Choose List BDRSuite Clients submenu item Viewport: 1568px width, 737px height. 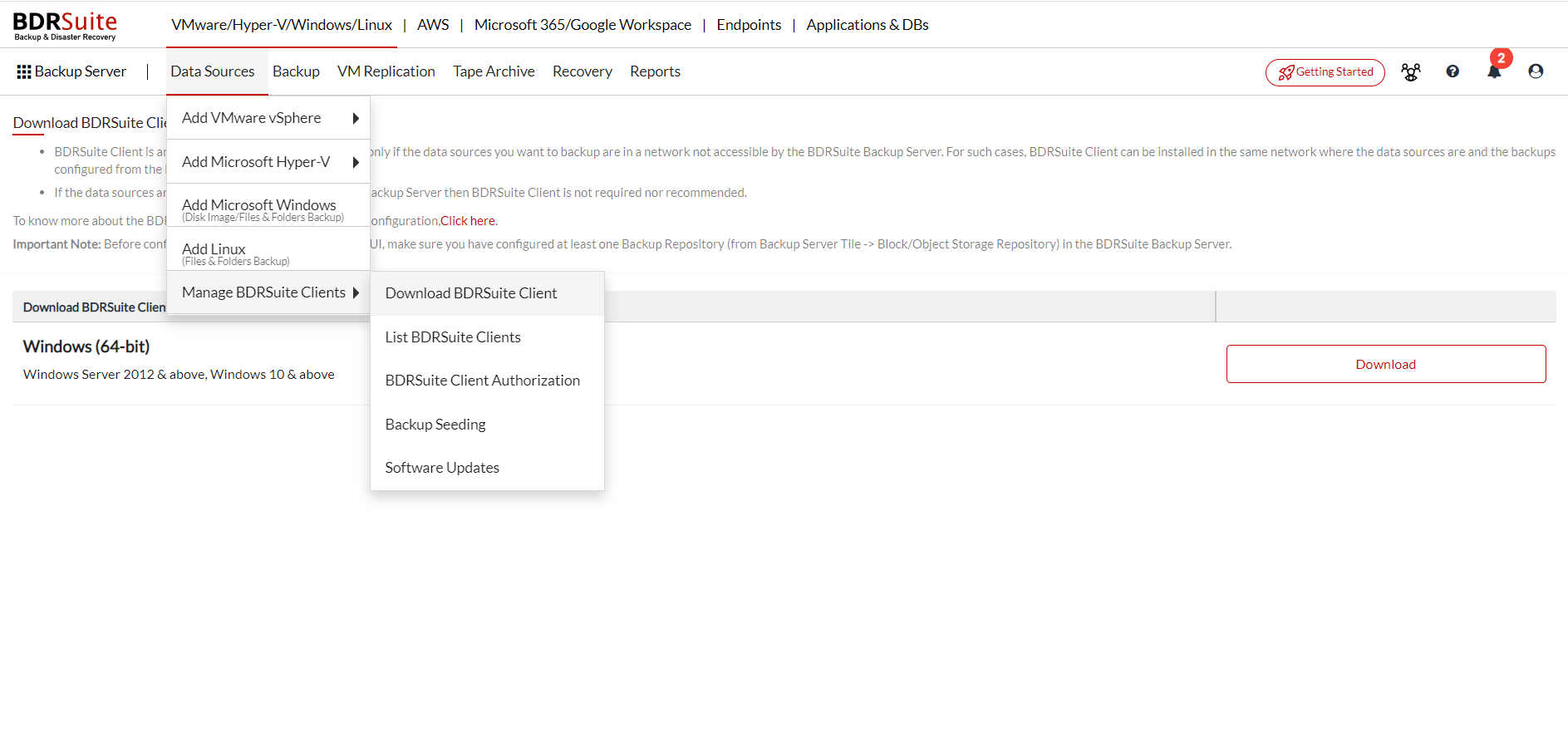487,337
